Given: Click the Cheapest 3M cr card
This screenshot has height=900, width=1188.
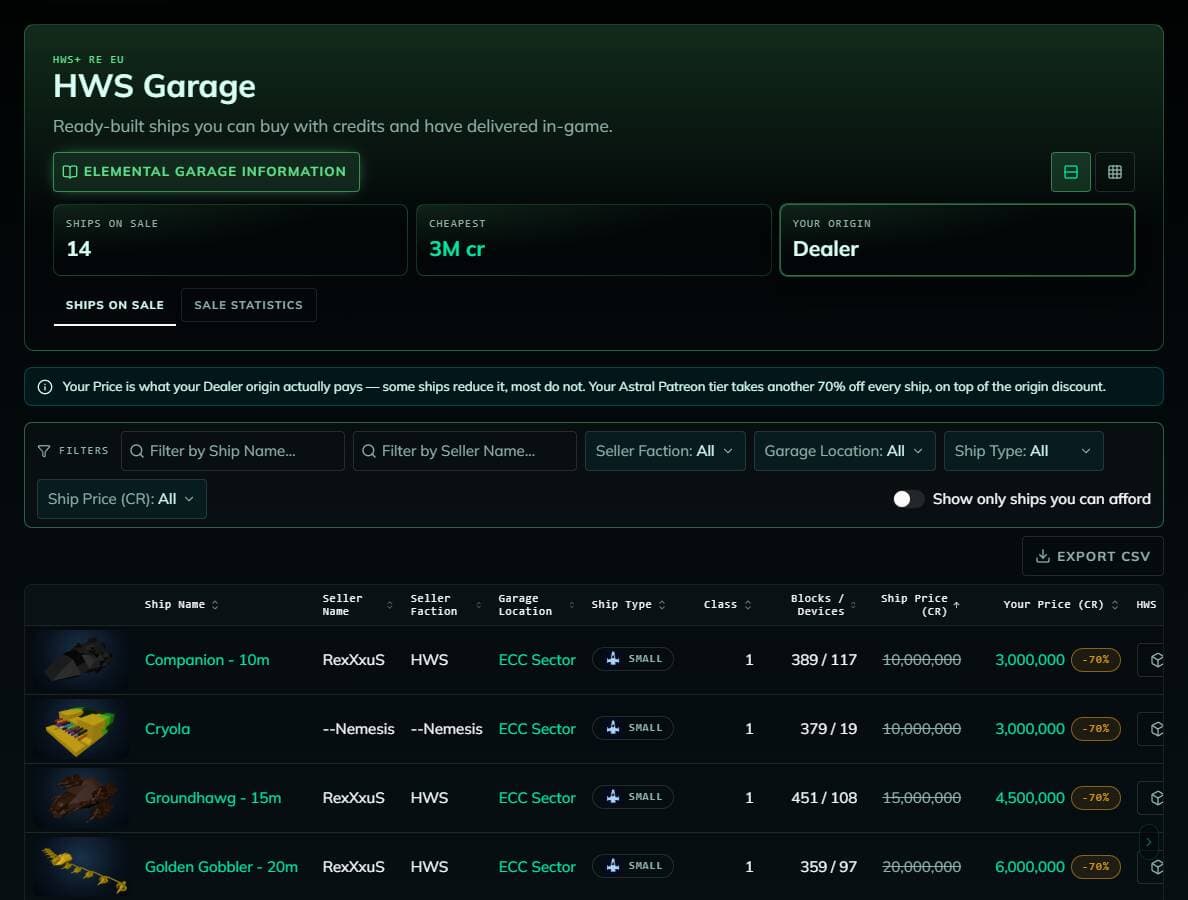Looking at the screenshot, I should click(x=593, y=240).
